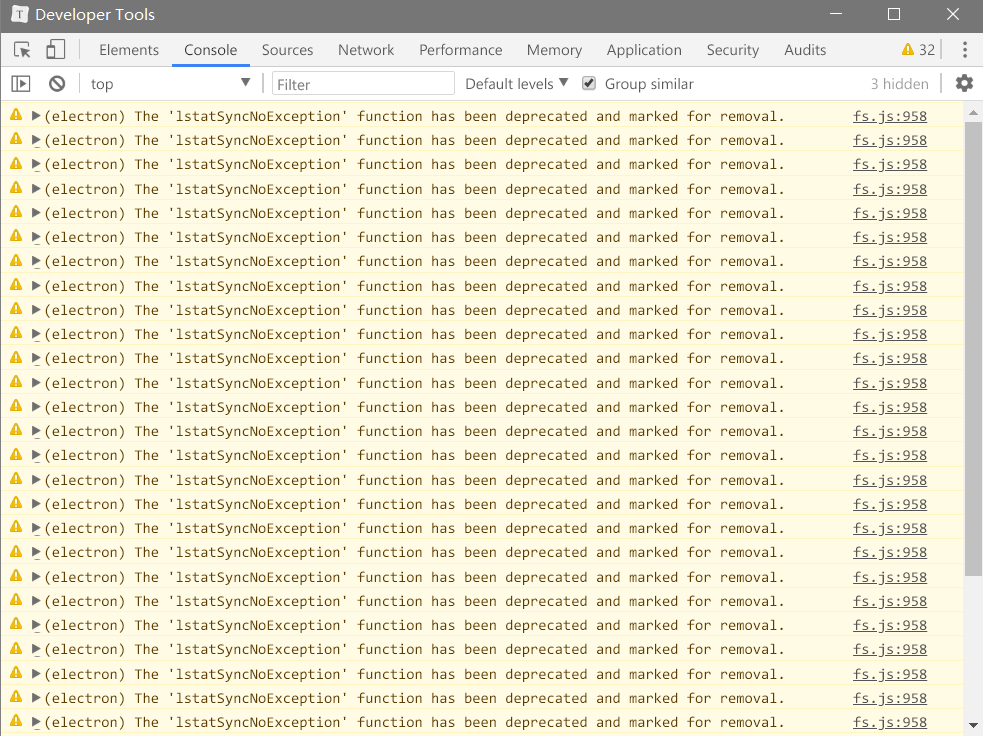Viewport: 983px width, 736px height.
Task: Open the top frame context dropdown
Action: tap(170, 84)
